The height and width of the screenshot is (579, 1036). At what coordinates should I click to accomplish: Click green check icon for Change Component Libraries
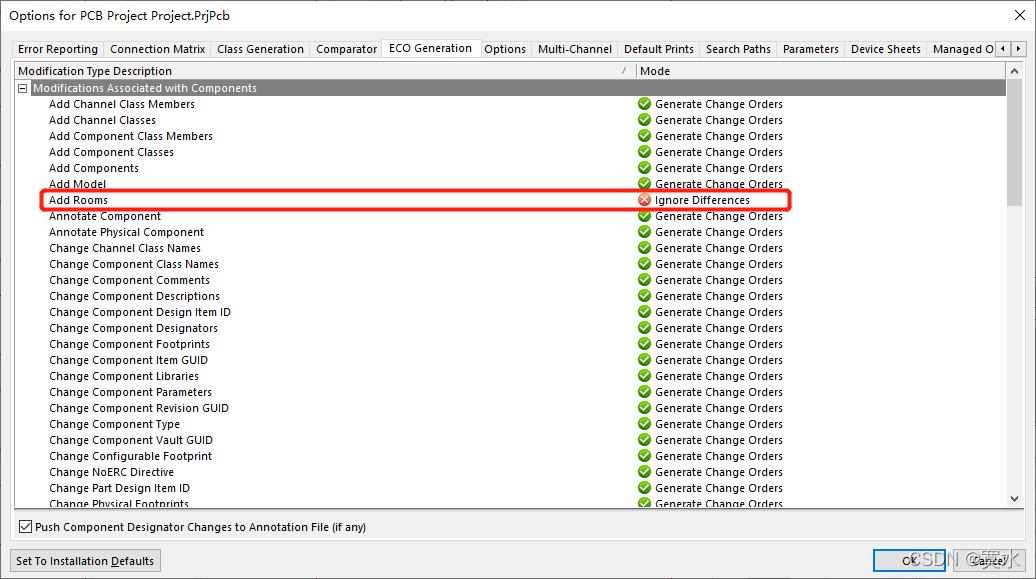pyautogui.click(x=644, y=376)
